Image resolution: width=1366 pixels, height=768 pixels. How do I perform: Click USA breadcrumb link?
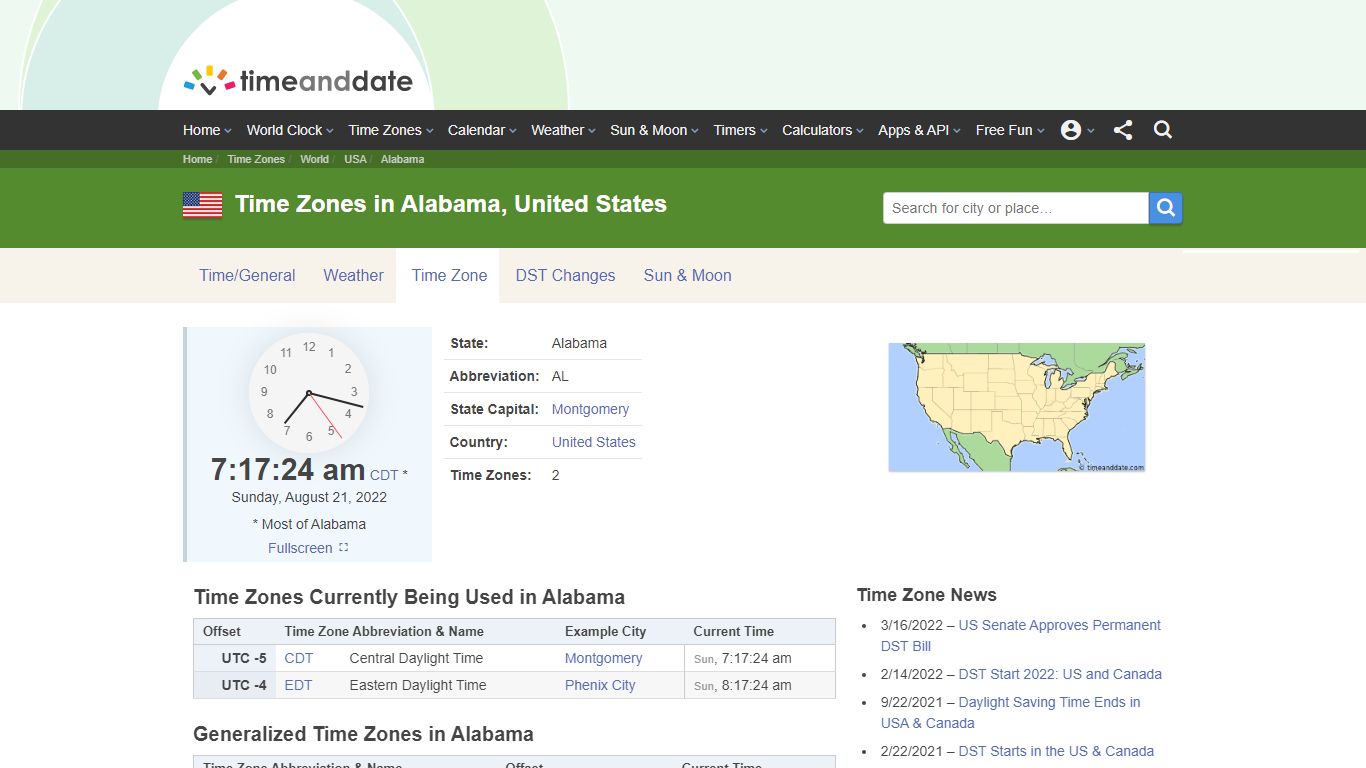355,159
